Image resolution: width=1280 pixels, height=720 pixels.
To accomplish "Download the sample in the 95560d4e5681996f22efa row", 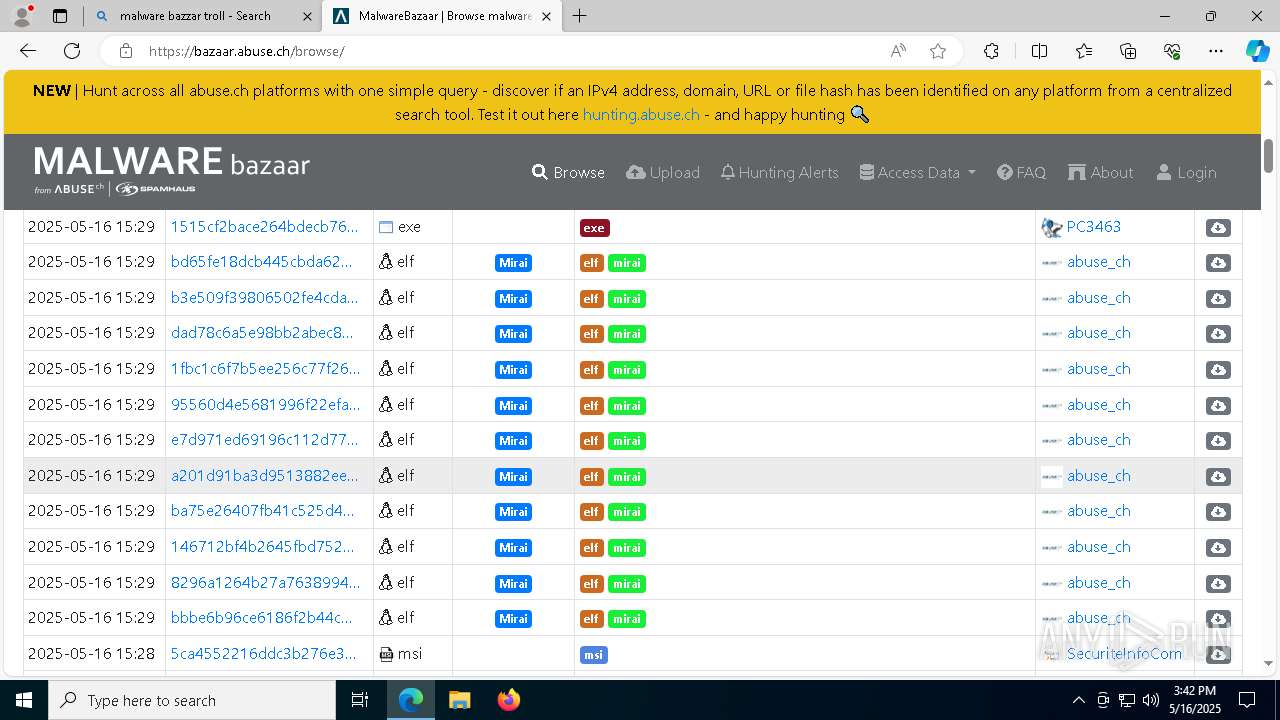I will (1218, 406).
